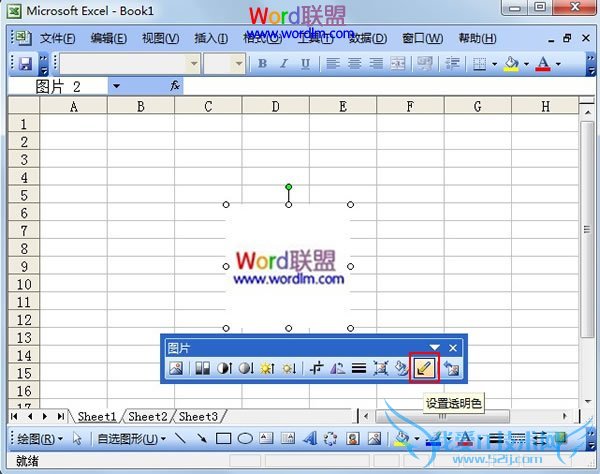The image size is (600, 474).
Task: Apply the red Font Color
Action: pyautogui.click(x=543, y=64)
